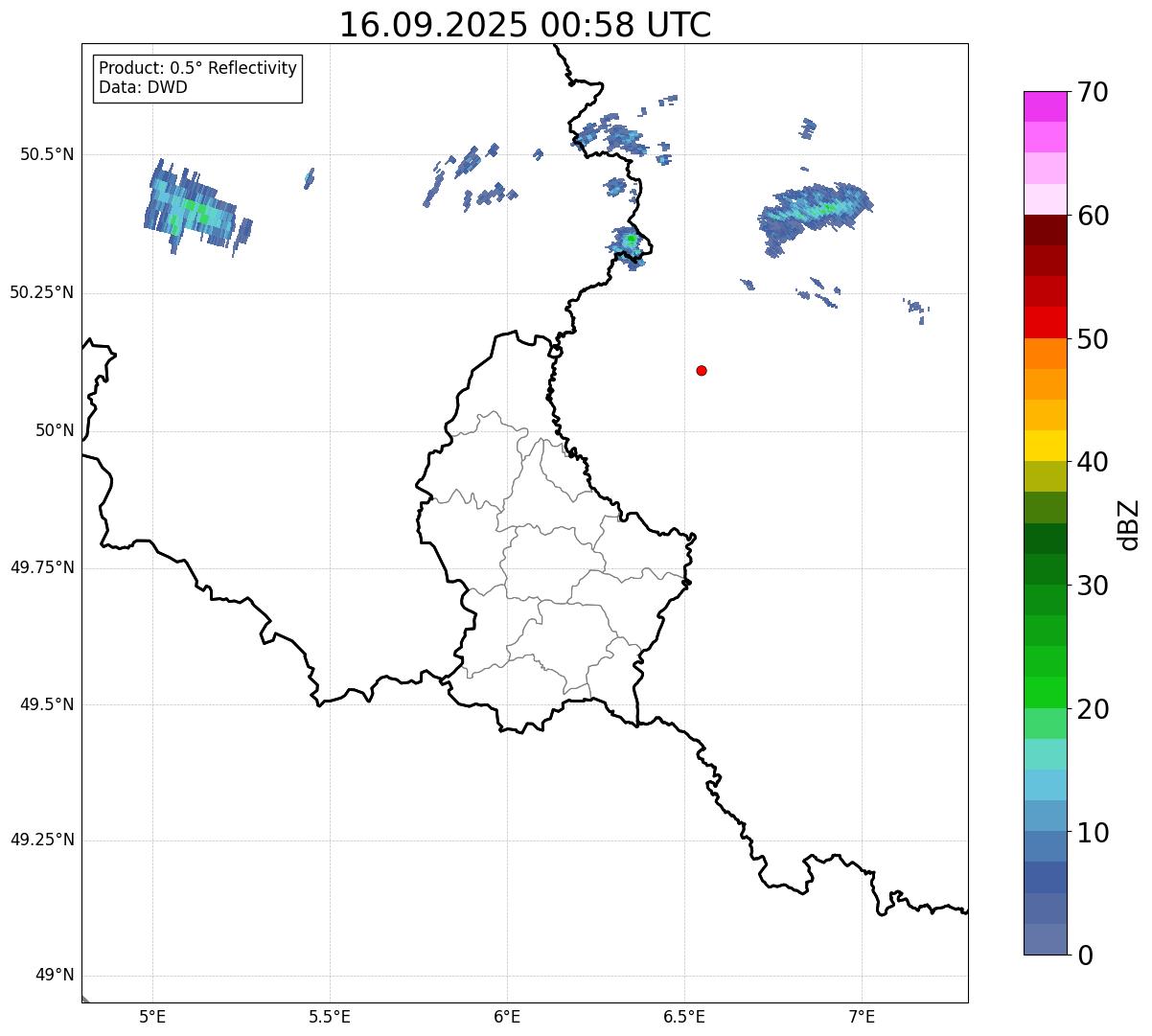
Task: Click the "50°N" latitude label
Action: 55,430
